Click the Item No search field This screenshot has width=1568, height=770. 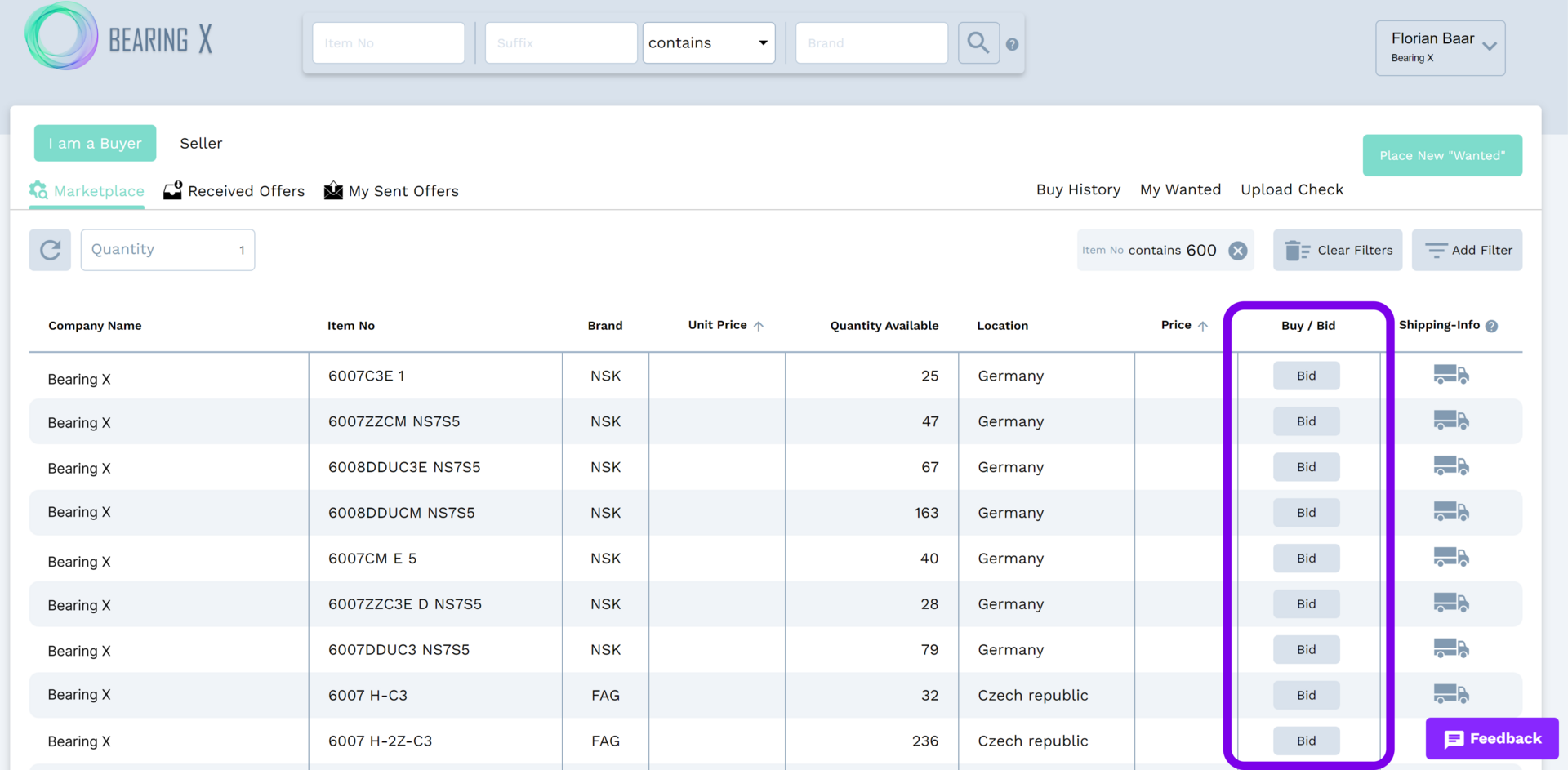[388, 42]
